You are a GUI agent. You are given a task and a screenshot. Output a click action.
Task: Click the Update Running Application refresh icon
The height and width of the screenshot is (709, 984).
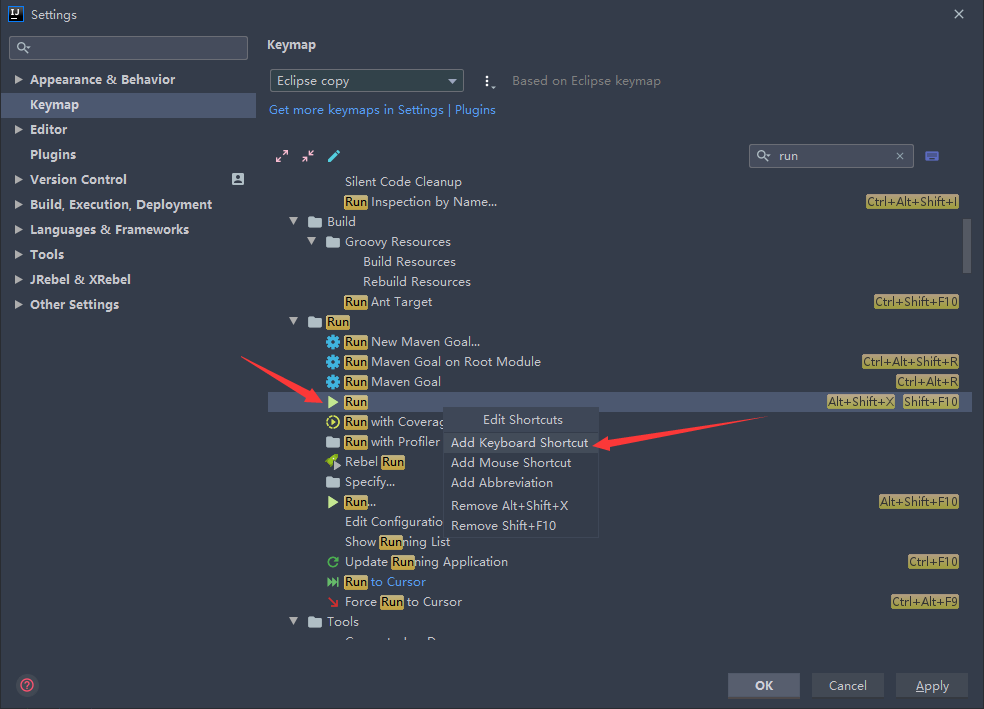coord(333,562)
